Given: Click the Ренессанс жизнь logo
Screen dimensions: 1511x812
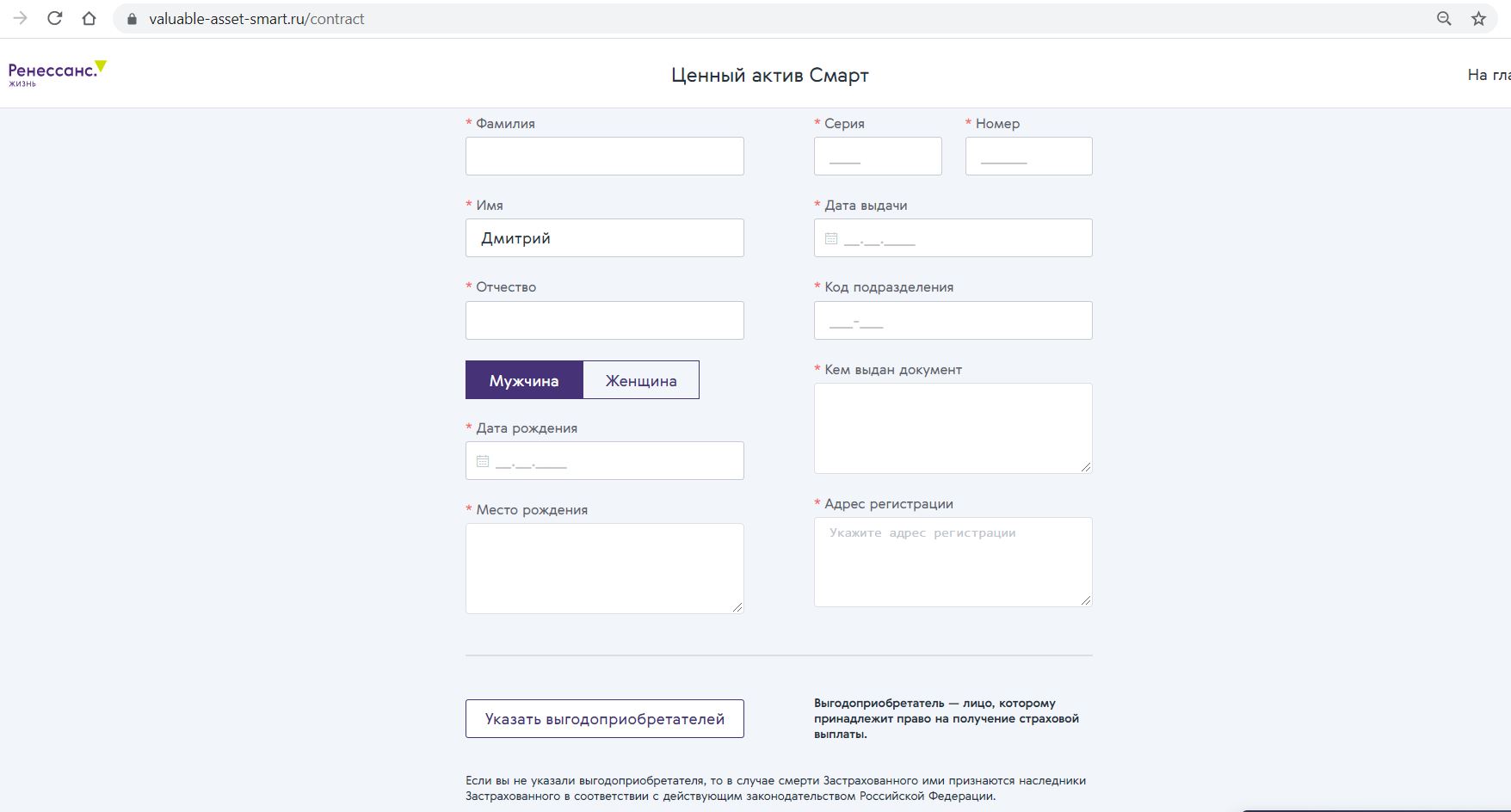Looking at the screenshot, I should click(x=57, y=74).
